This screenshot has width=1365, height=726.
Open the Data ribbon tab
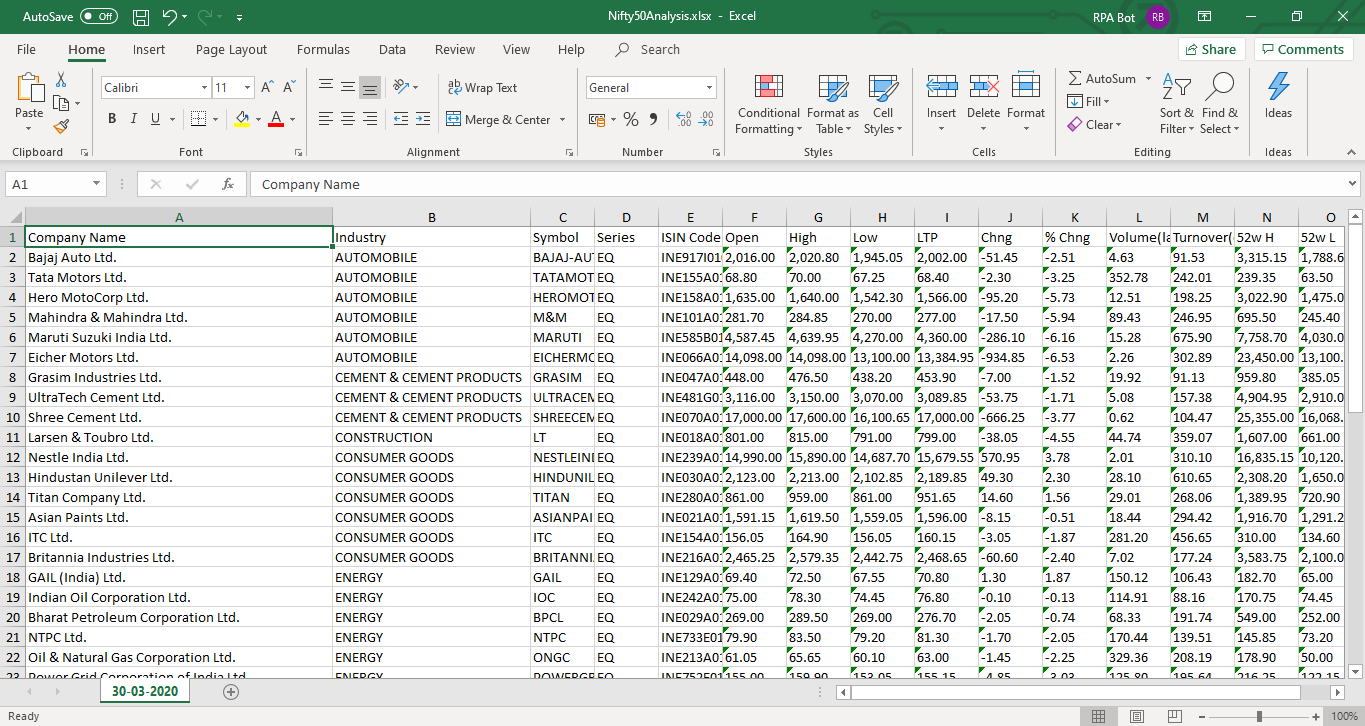(x=392, y=49)
